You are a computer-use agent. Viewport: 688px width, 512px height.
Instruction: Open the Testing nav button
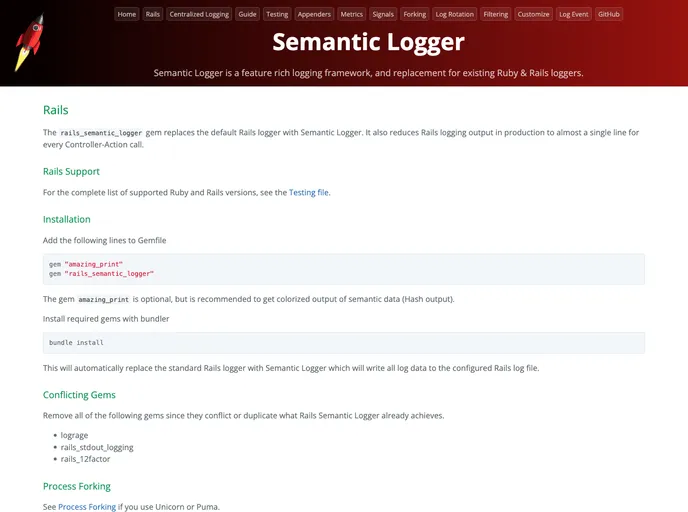[x=277, y=14]
